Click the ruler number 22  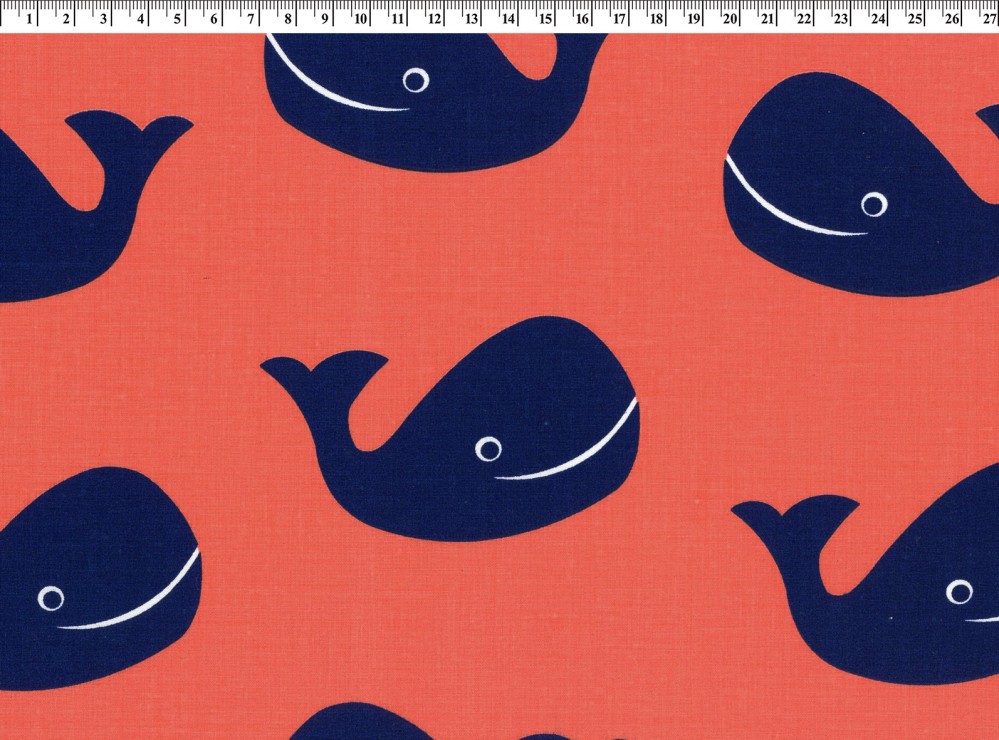pos(804,19)
